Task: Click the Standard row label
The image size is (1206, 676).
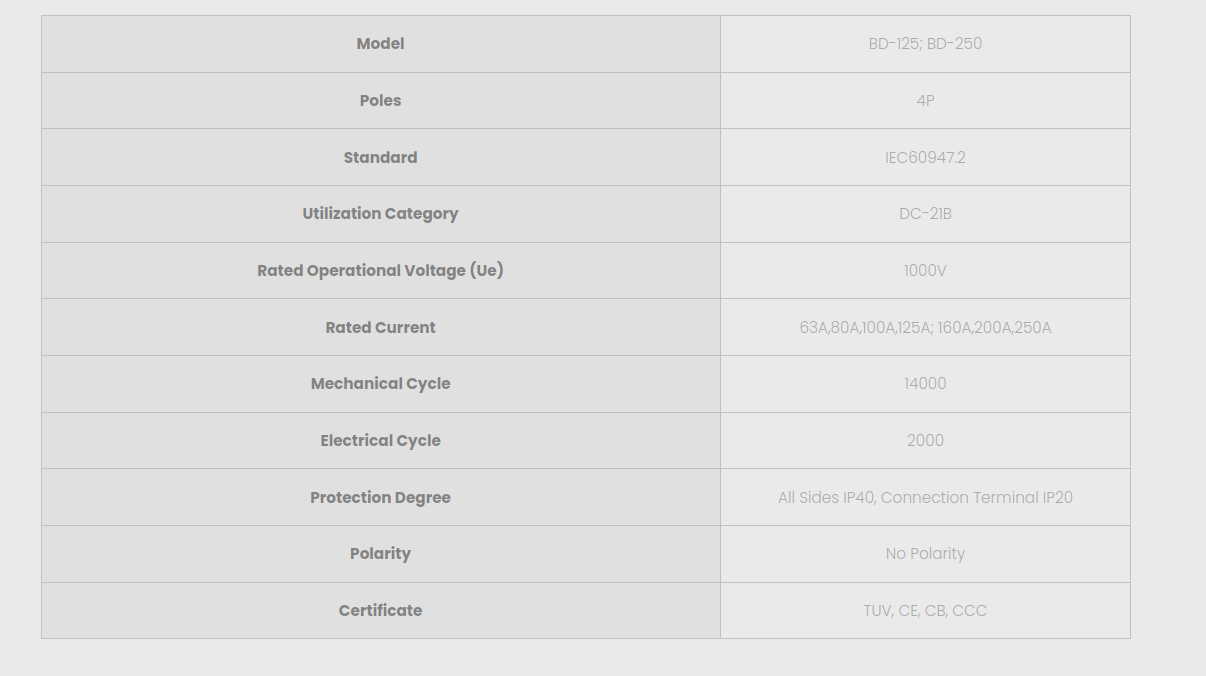Action: coord(380,157)
